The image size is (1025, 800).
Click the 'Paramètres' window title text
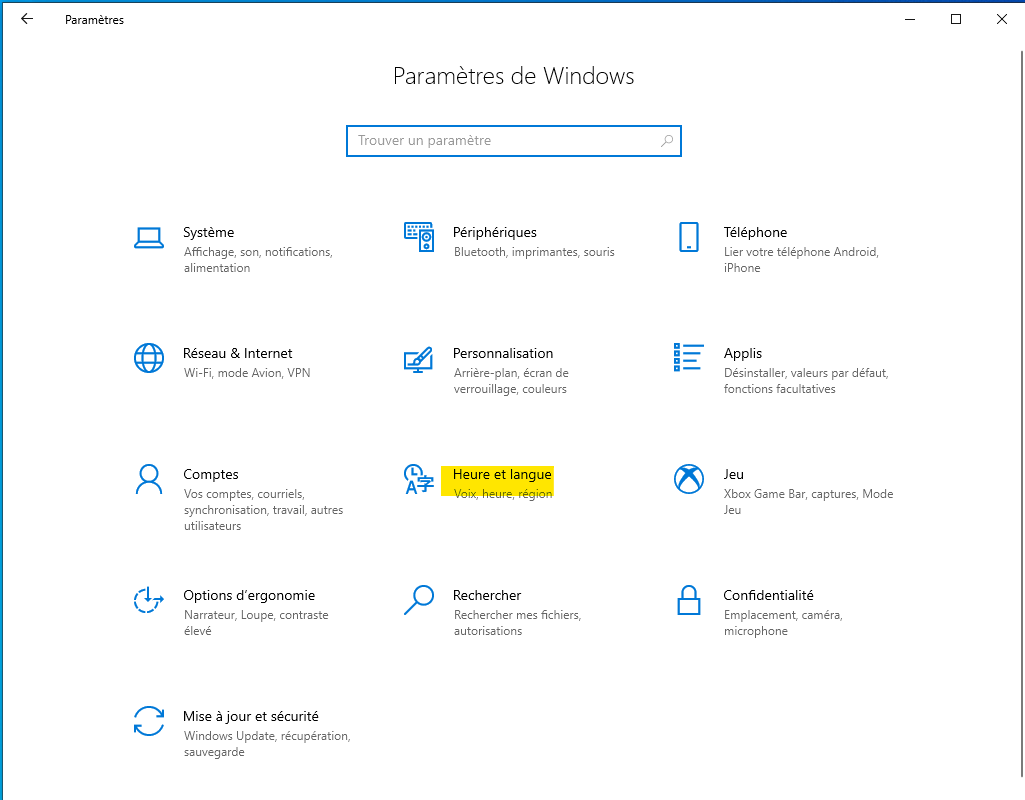[x=94, y=20]
